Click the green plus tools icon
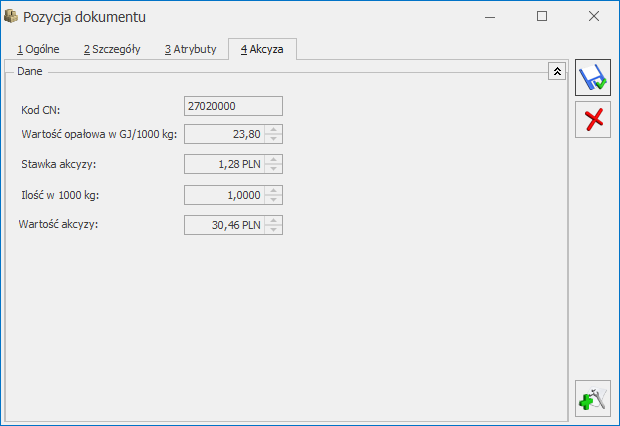Viewport: 620px width, 426px height. pyautogui.click(x=593, y=398)
